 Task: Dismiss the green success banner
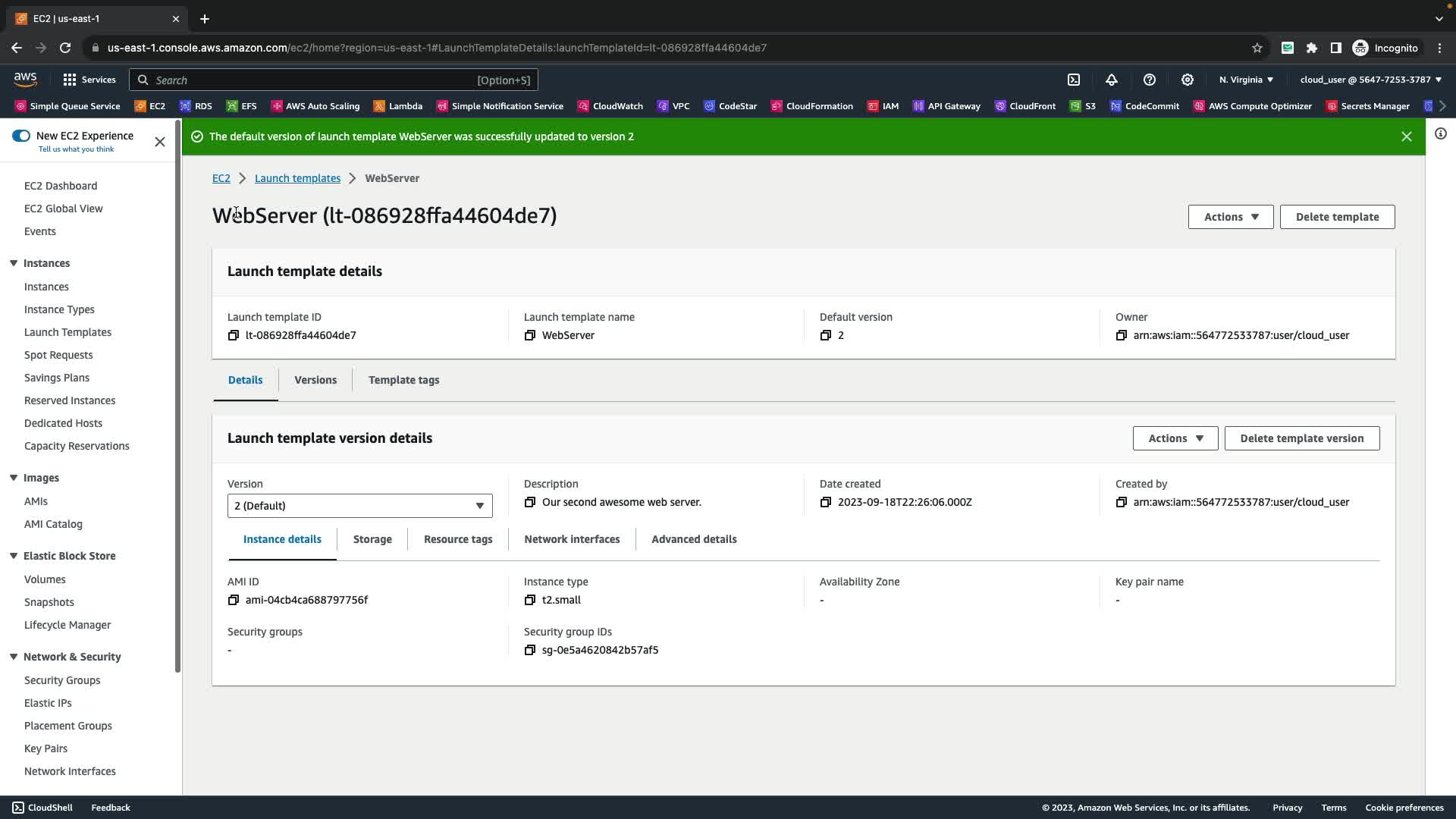coord(1407,136)
